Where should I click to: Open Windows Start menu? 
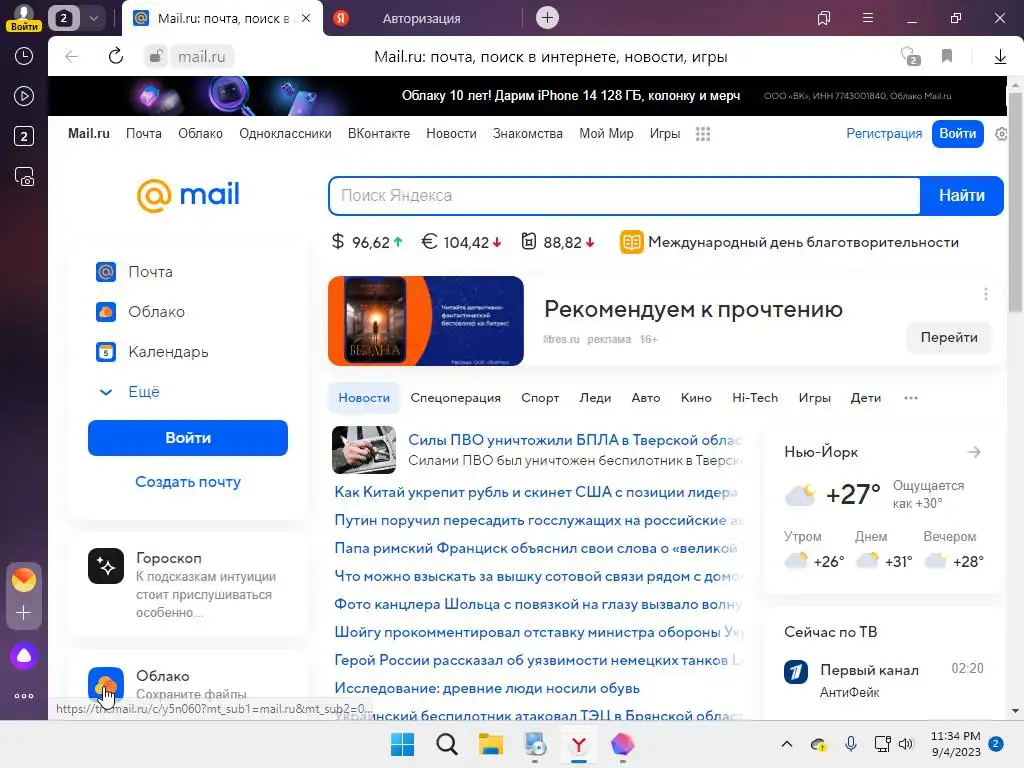coord(402,744)
